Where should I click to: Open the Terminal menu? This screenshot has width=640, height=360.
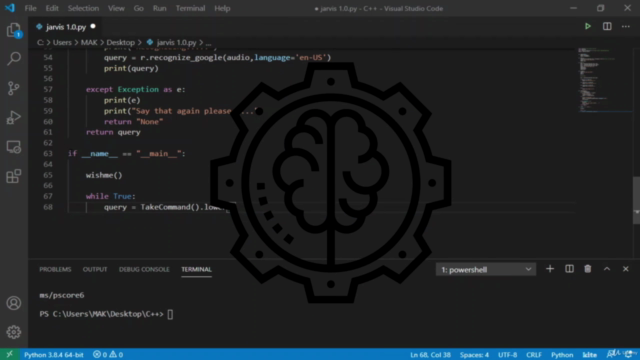click(x=190, y=8)
